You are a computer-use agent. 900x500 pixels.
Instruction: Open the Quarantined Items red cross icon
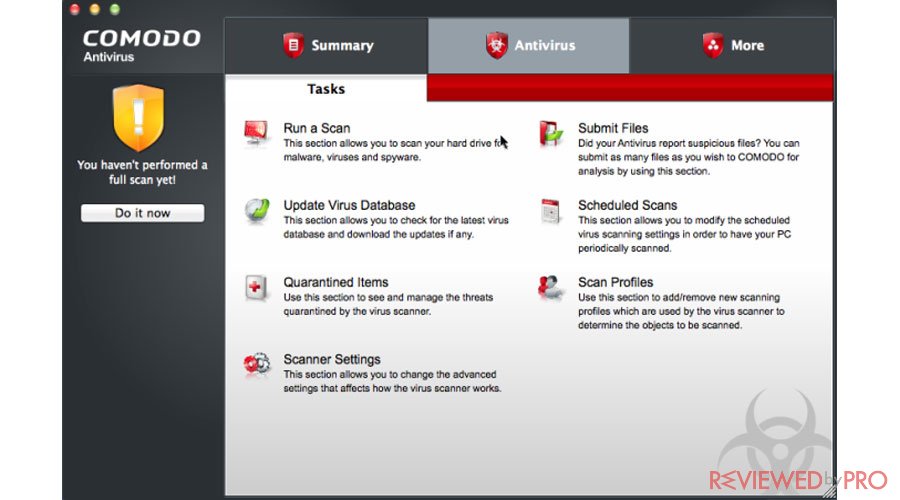(255, 288)
